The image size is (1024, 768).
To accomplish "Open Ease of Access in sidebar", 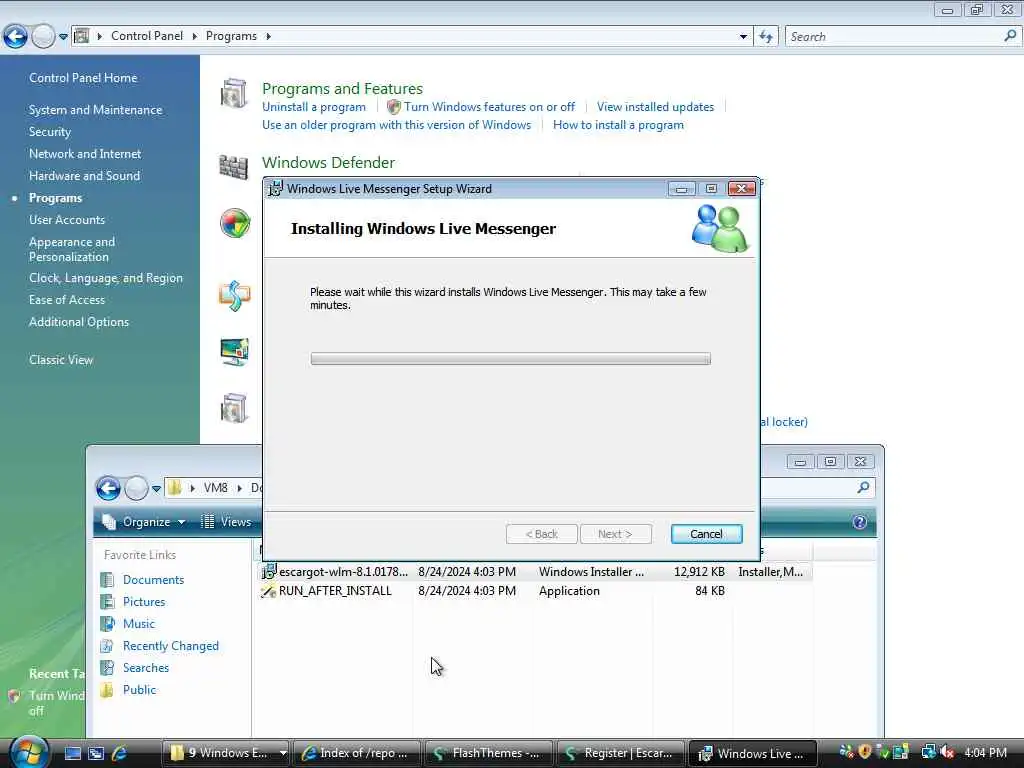I will (67, 300).
